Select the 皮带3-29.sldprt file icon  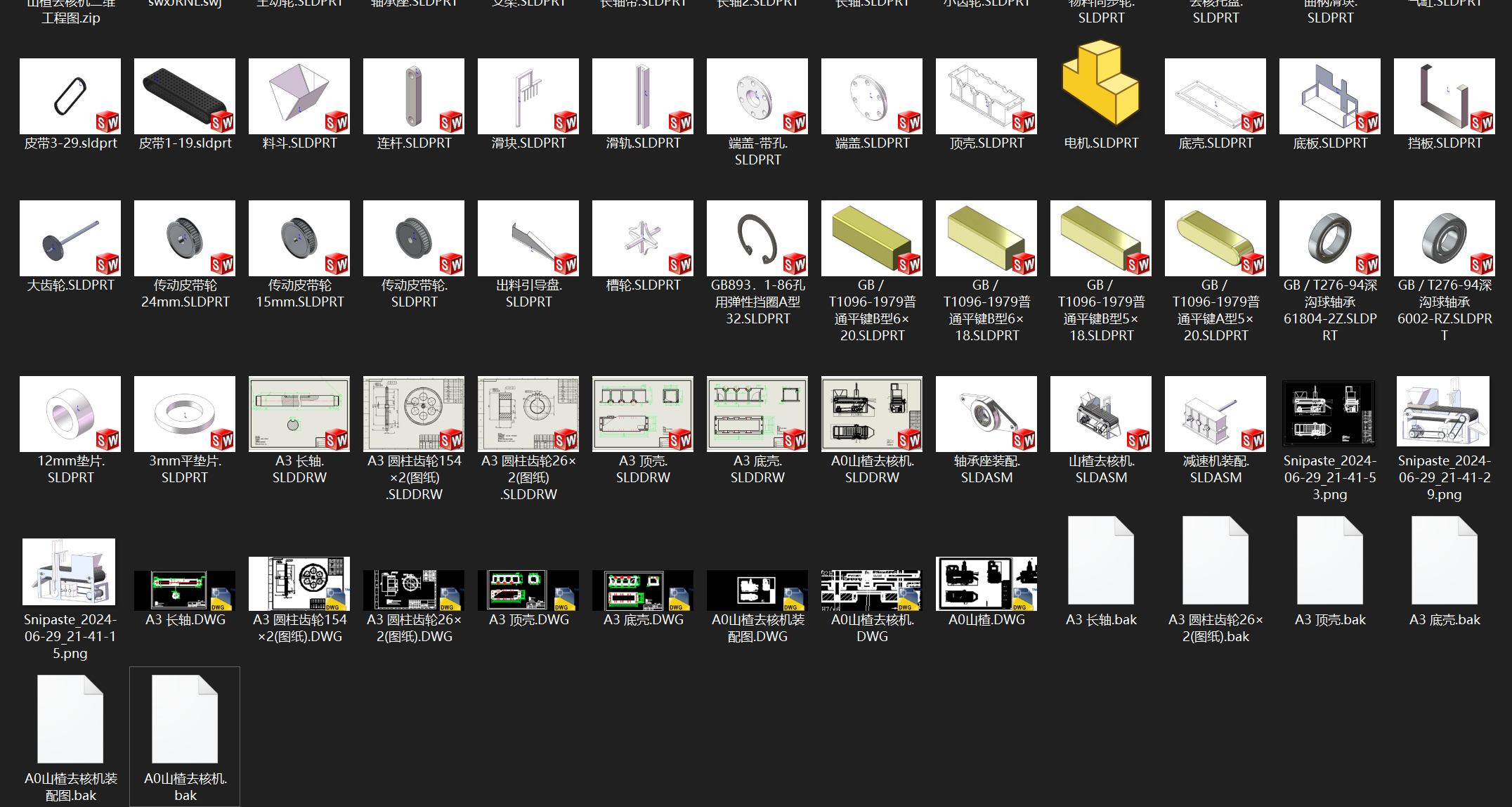[70, 96]
